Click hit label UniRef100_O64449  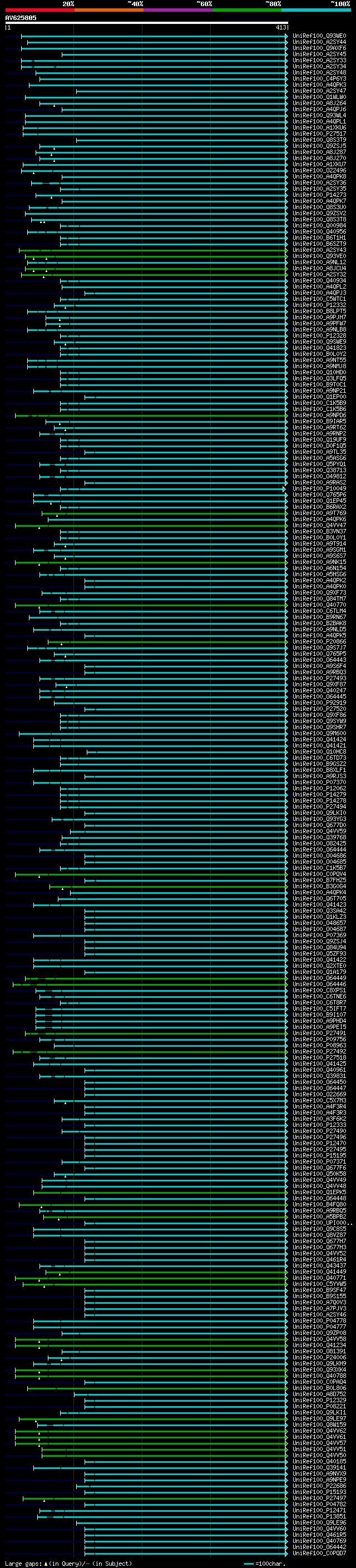click(319, 978)
